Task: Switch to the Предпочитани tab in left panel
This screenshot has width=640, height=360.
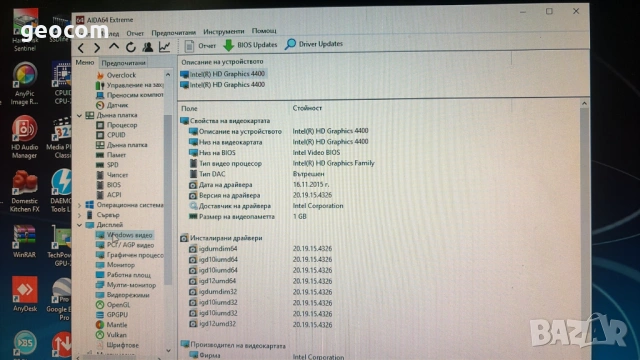Action: pyautogui.click(x=123, y=63)
